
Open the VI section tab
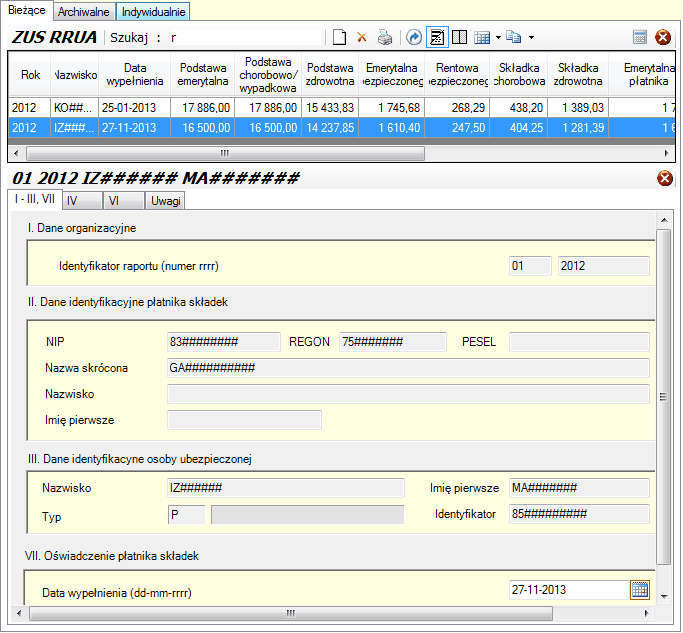(x=124, y=201)
